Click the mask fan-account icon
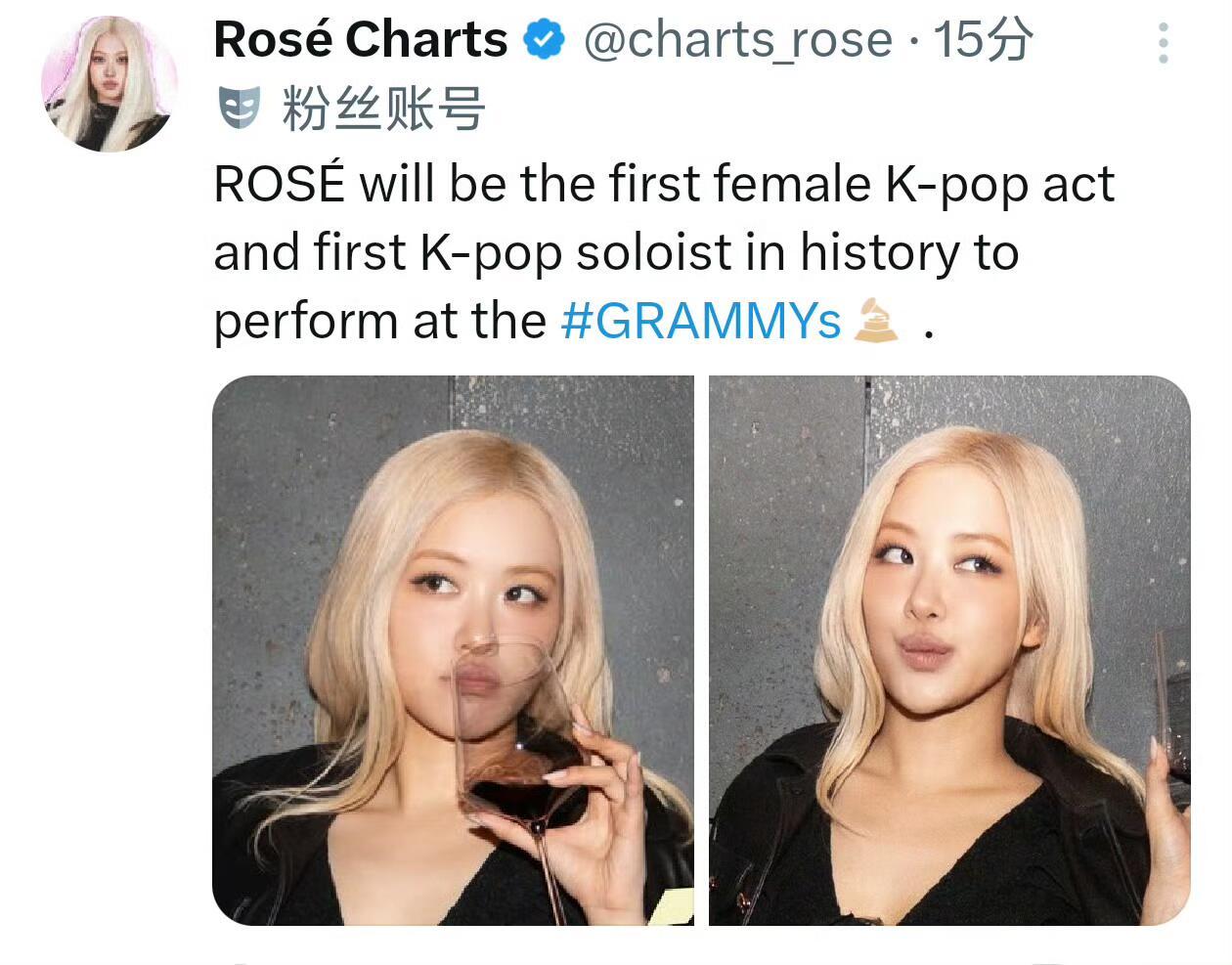The height and width of the screenshot is (965, 1232). click(x=240, y=107)
